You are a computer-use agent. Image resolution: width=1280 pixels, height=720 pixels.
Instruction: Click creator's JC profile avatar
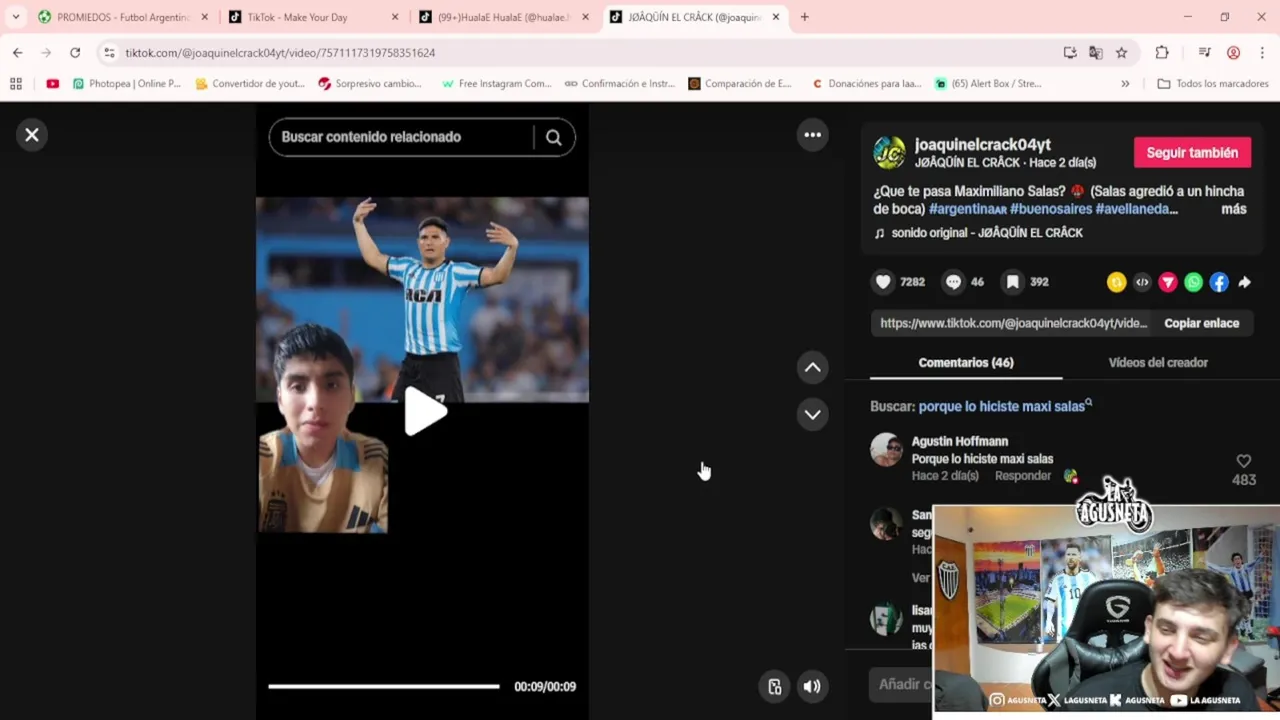(x=889, y=153)
